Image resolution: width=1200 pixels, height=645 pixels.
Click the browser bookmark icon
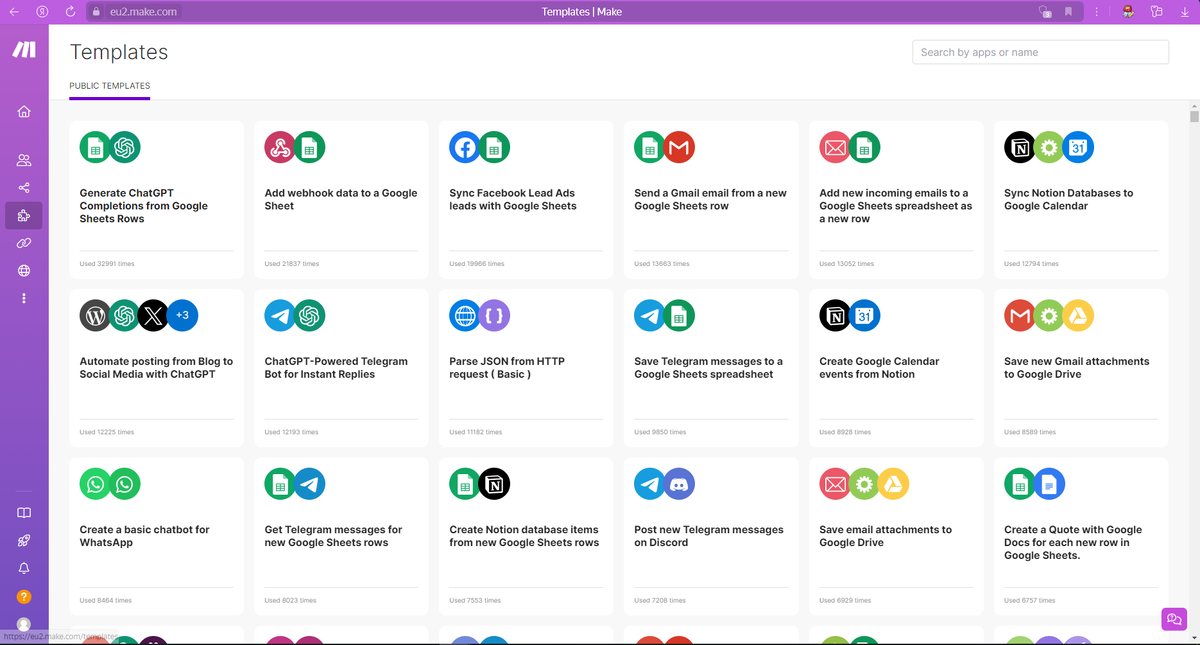(1068, 12)
